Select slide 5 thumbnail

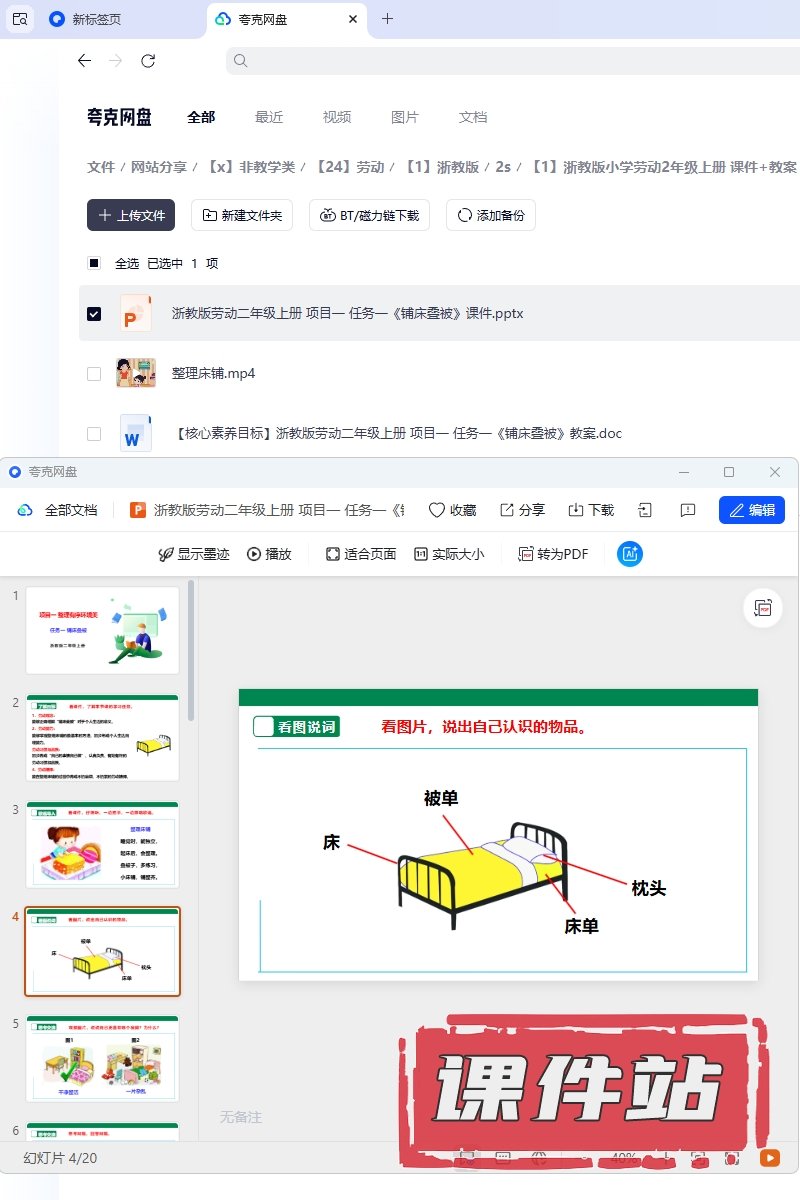point(102,1058)
